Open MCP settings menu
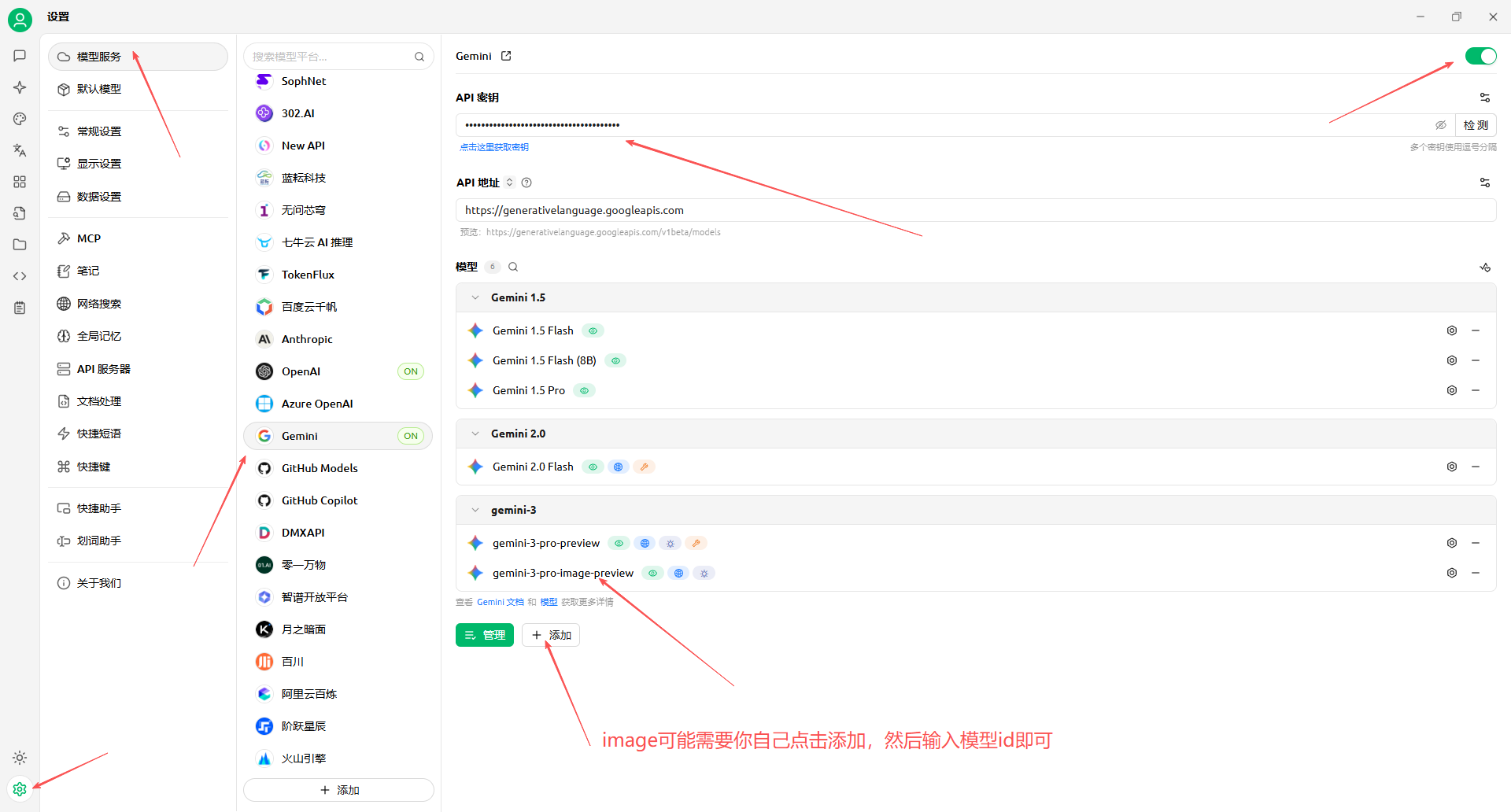The width and height of the screenshot is (1511, 812). (138, 238)
